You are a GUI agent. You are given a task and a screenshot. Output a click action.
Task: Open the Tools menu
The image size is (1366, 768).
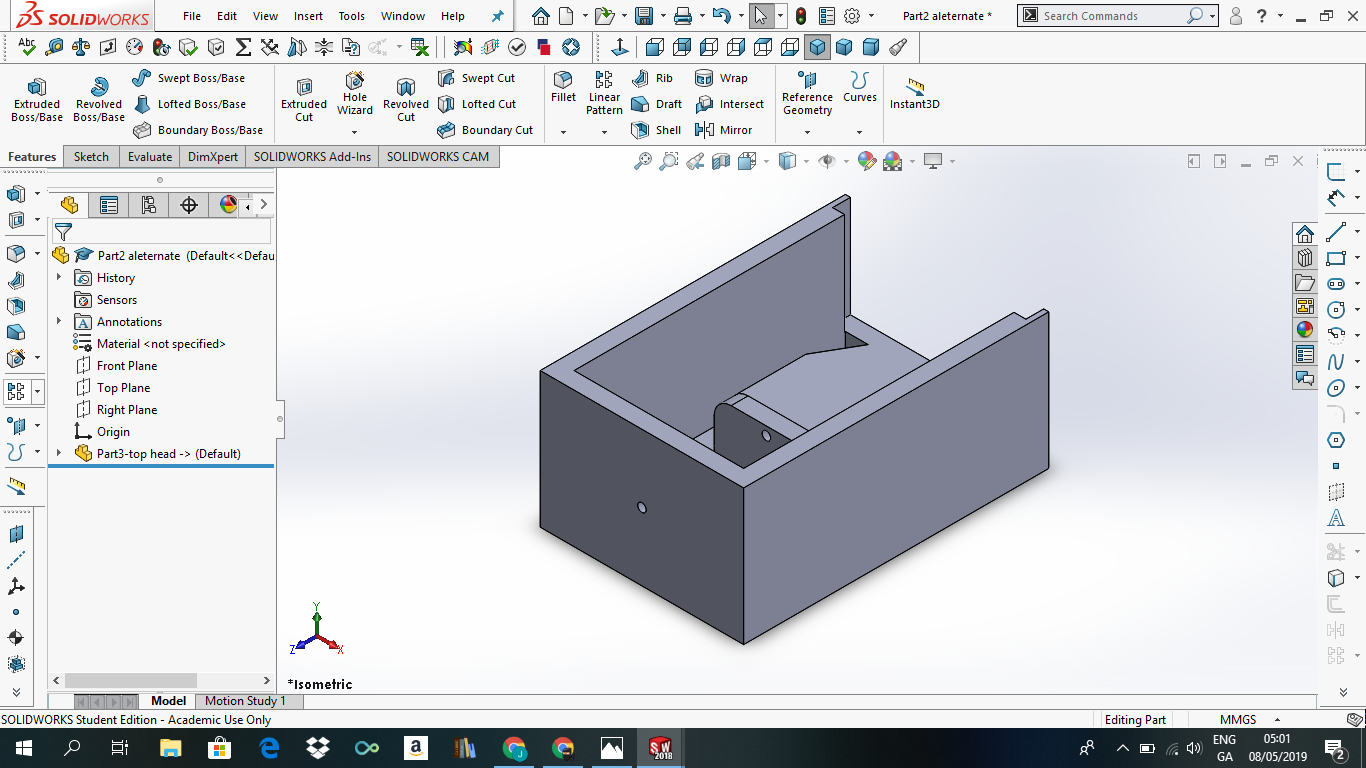pos(351,16)
